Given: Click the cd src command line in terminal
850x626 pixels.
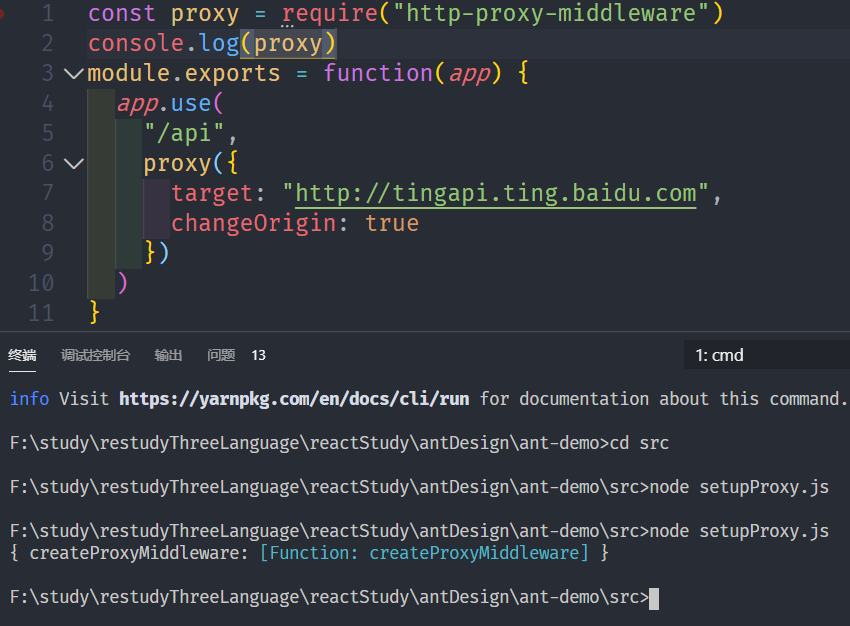Looking at the screenshot, I should point(339,443).
